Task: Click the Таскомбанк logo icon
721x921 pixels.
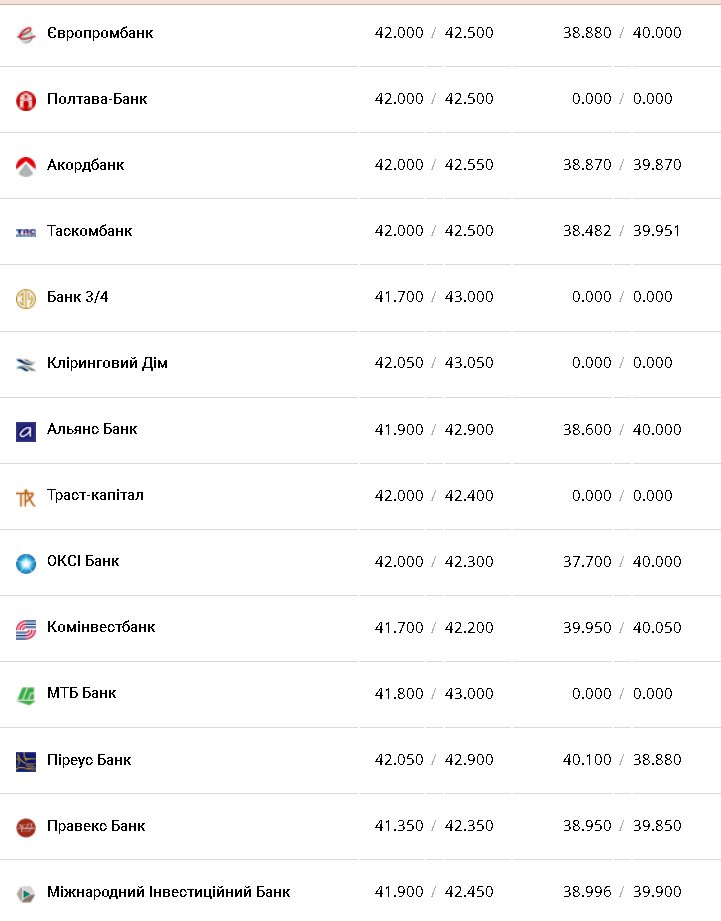Action: (x=26, y=232)
